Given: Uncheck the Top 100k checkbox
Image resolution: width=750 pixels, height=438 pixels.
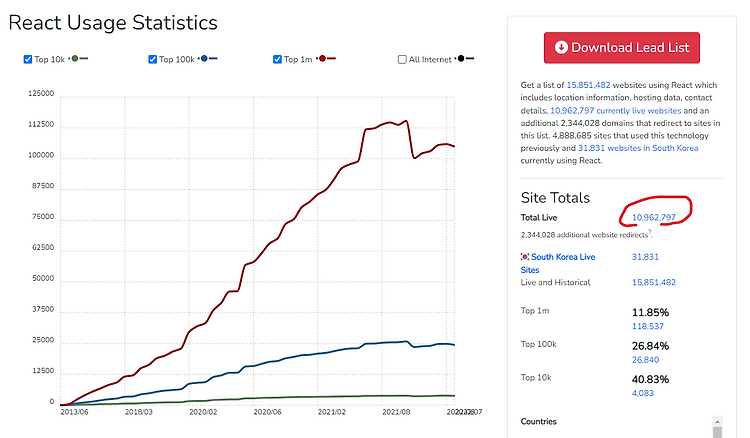Looking at the screenshot, I should (x=153, y=59).
